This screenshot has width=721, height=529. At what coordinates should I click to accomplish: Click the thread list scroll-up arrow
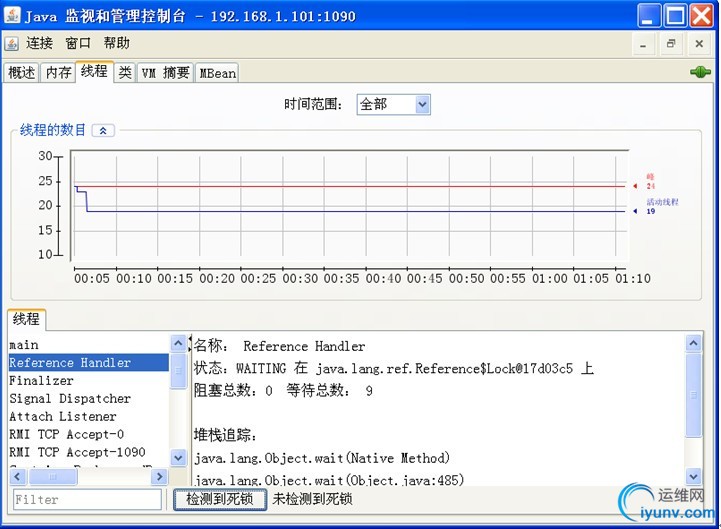coord(178,343)
